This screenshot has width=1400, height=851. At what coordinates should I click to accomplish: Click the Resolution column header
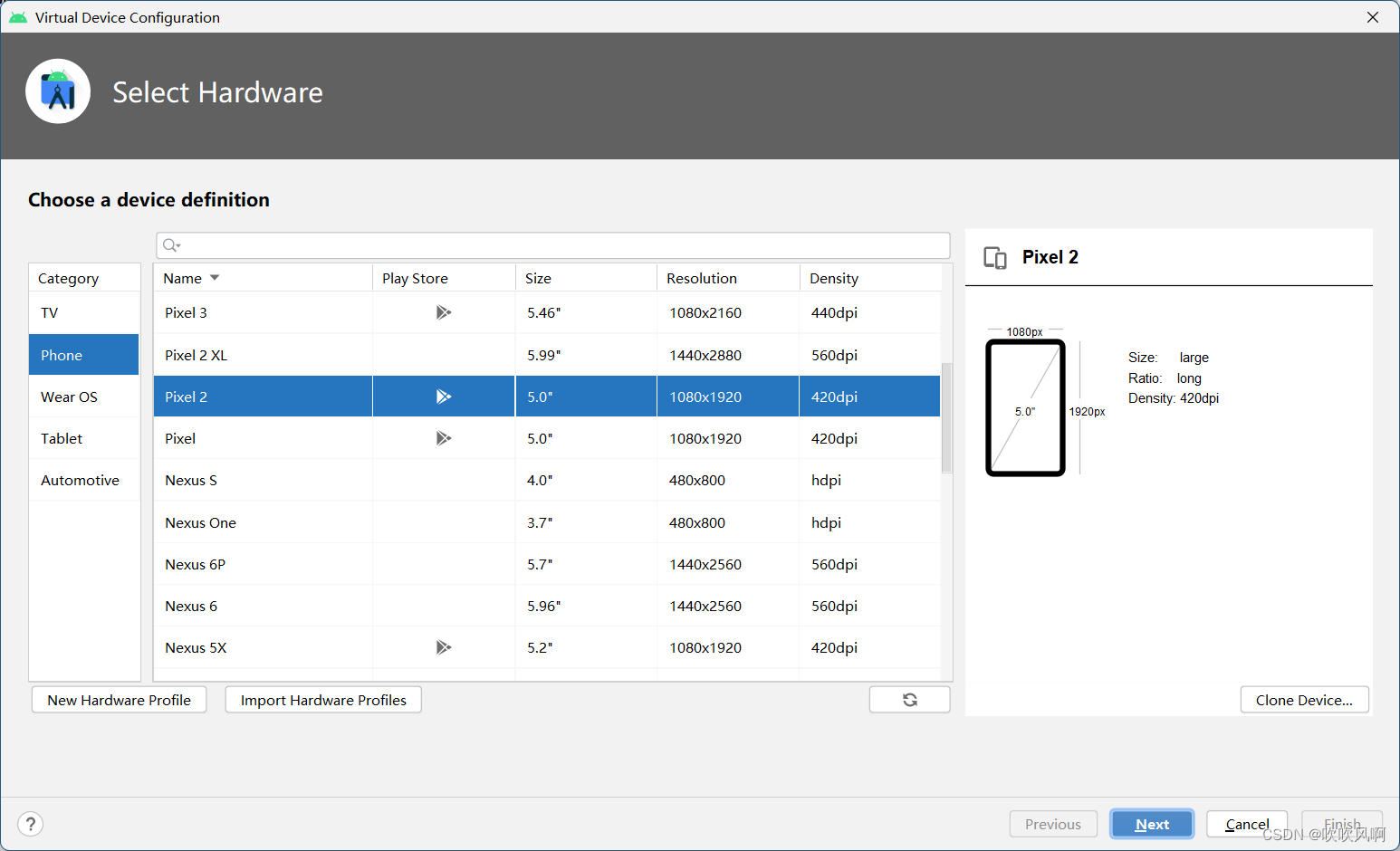pos(728,278)
